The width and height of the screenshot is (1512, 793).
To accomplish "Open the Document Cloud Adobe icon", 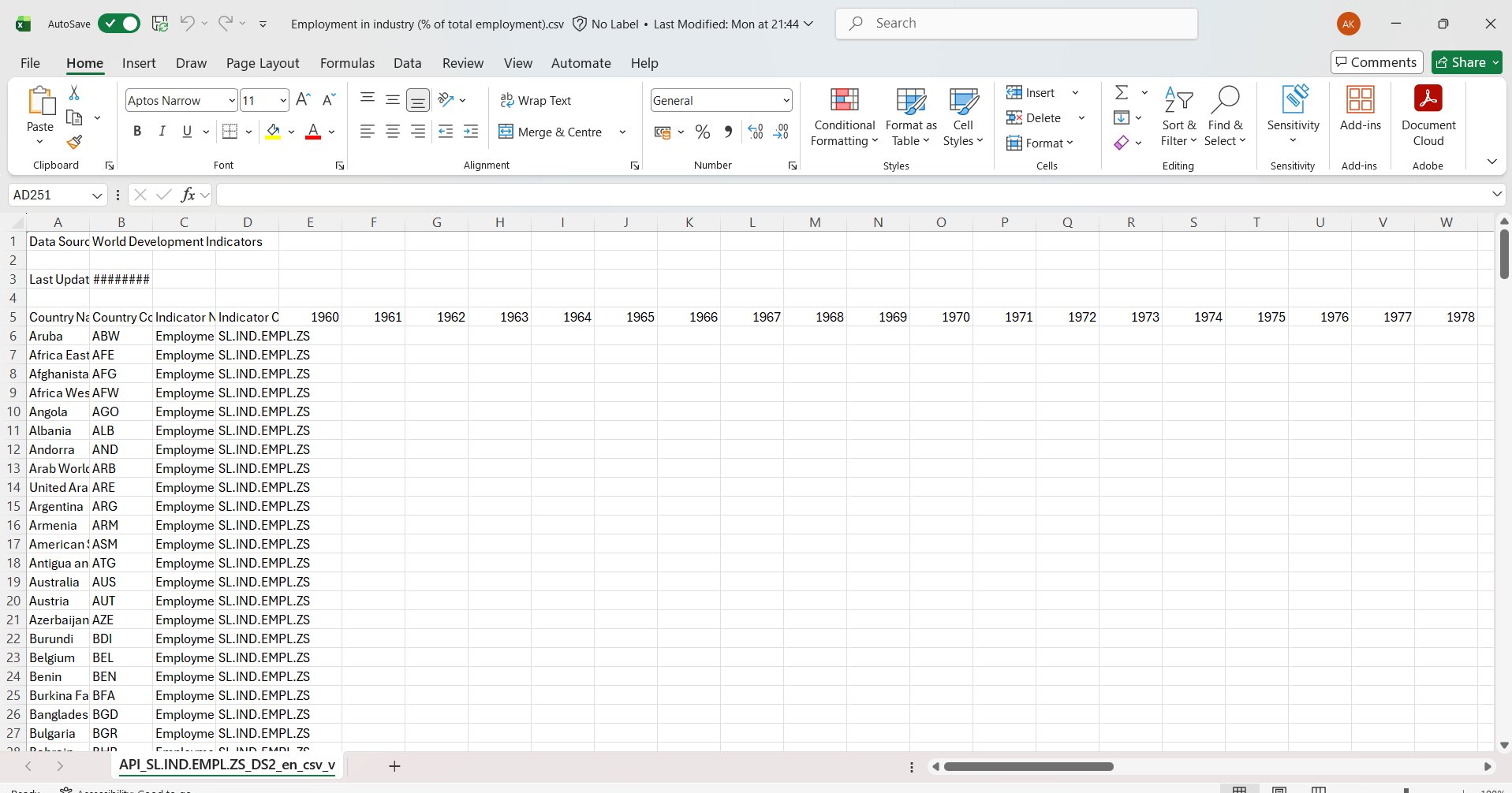I will tap(1428, 117).
